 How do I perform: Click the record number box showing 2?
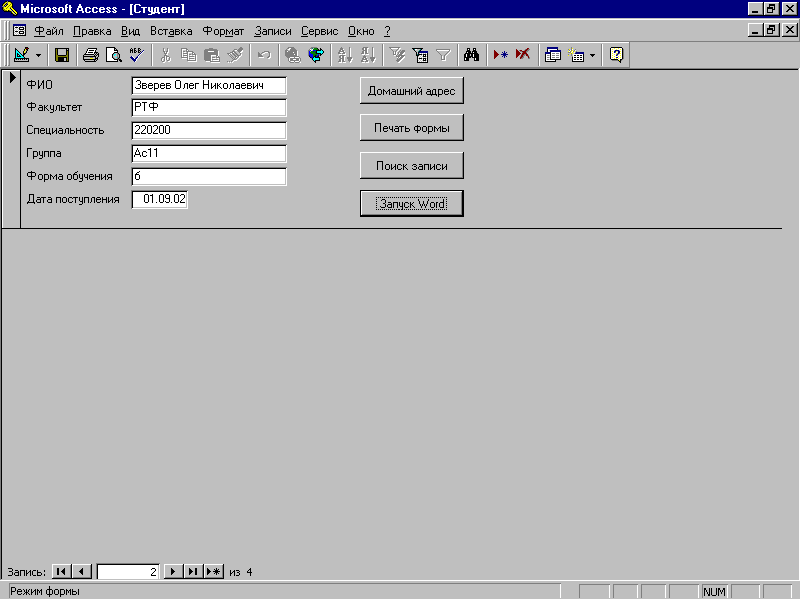tap(128, 571)
